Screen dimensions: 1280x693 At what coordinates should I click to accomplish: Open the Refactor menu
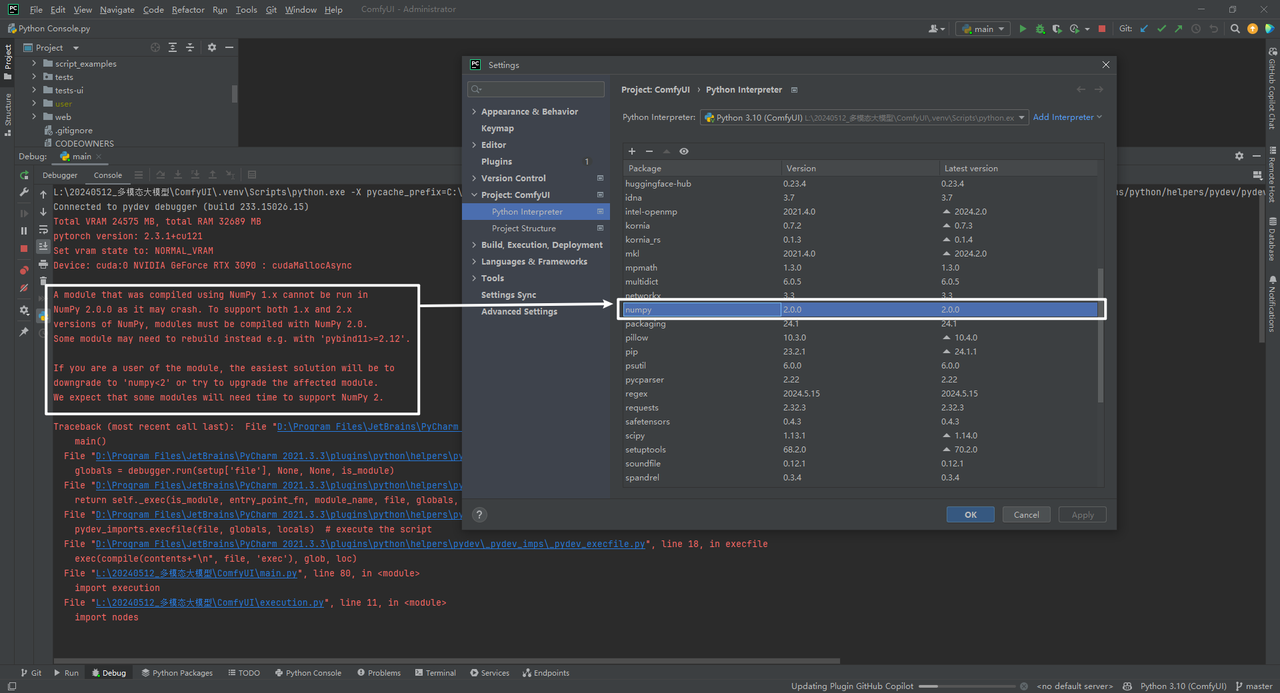[188, 9]
